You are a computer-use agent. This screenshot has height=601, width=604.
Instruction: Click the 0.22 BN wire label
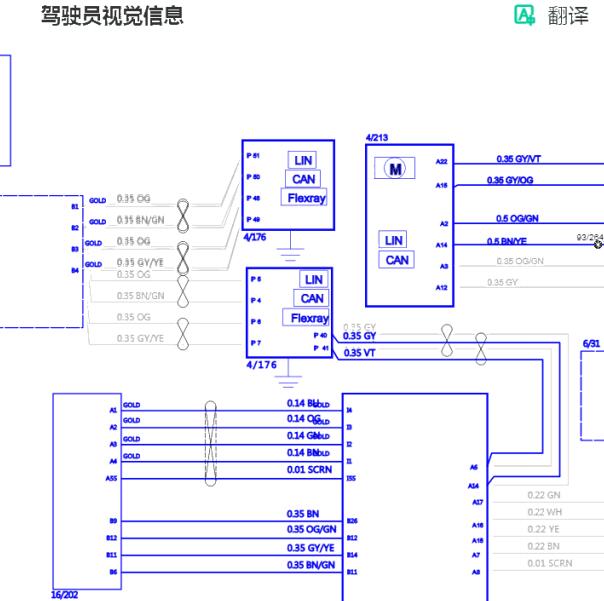pyautogui.click(x=544, y=546)
